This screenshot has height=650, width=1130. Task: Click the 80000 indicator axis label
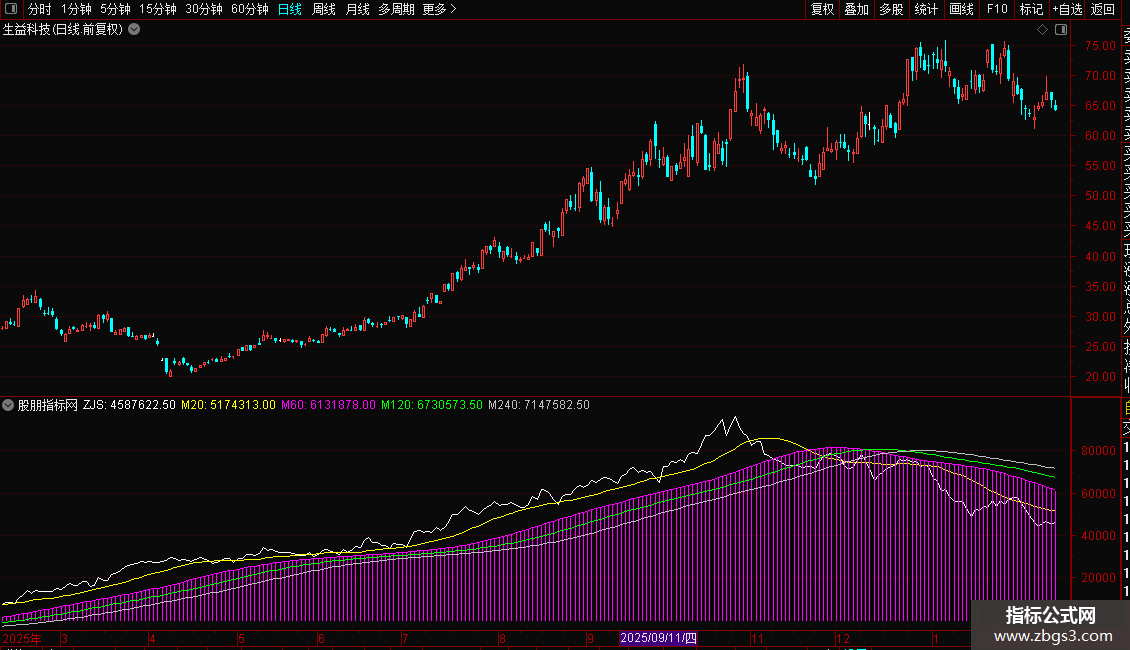pos(1098,451)
